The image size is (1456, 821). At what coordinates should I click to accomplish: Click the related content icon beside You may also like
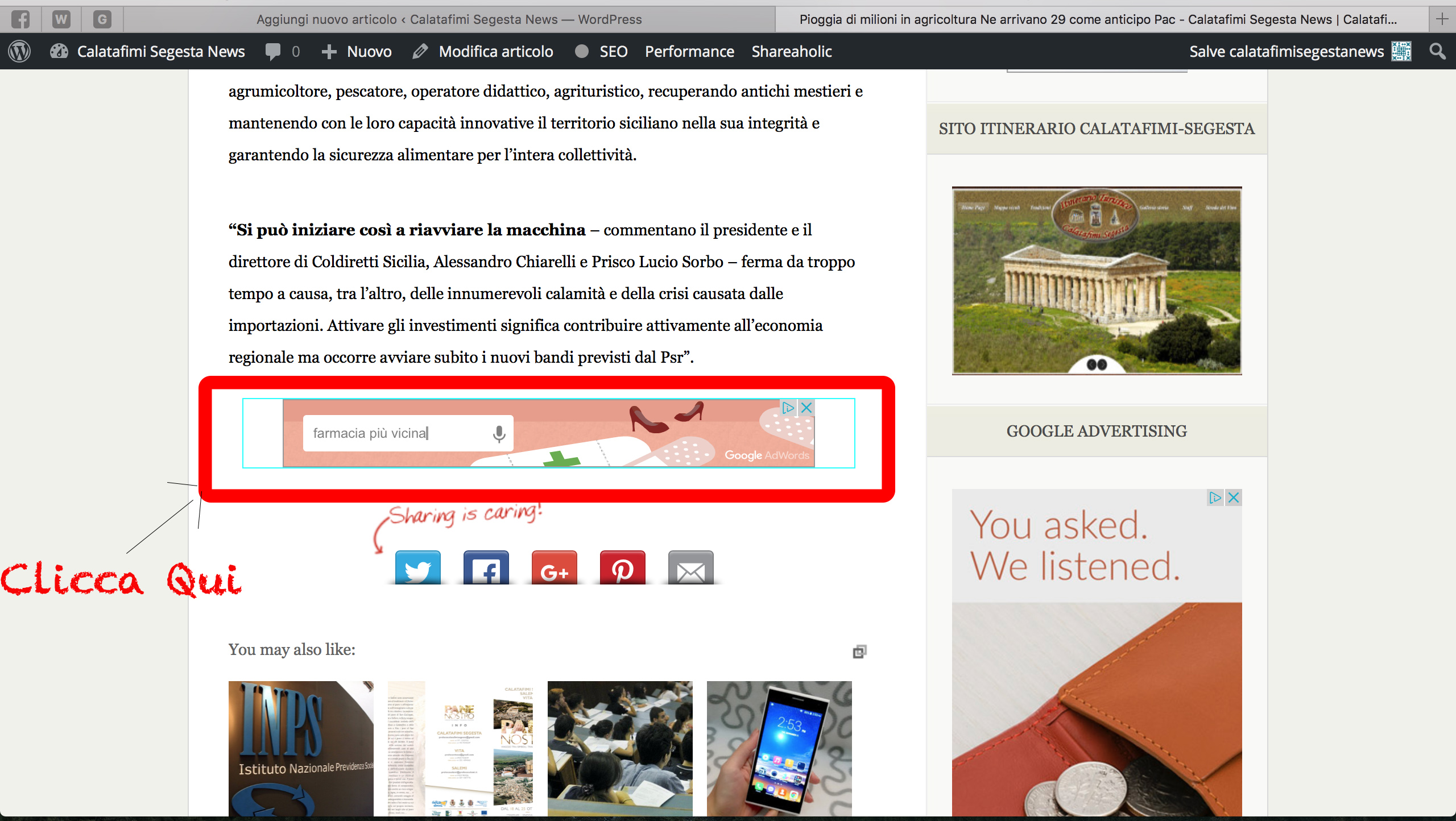pyautogui.click(x=859, y=651)
